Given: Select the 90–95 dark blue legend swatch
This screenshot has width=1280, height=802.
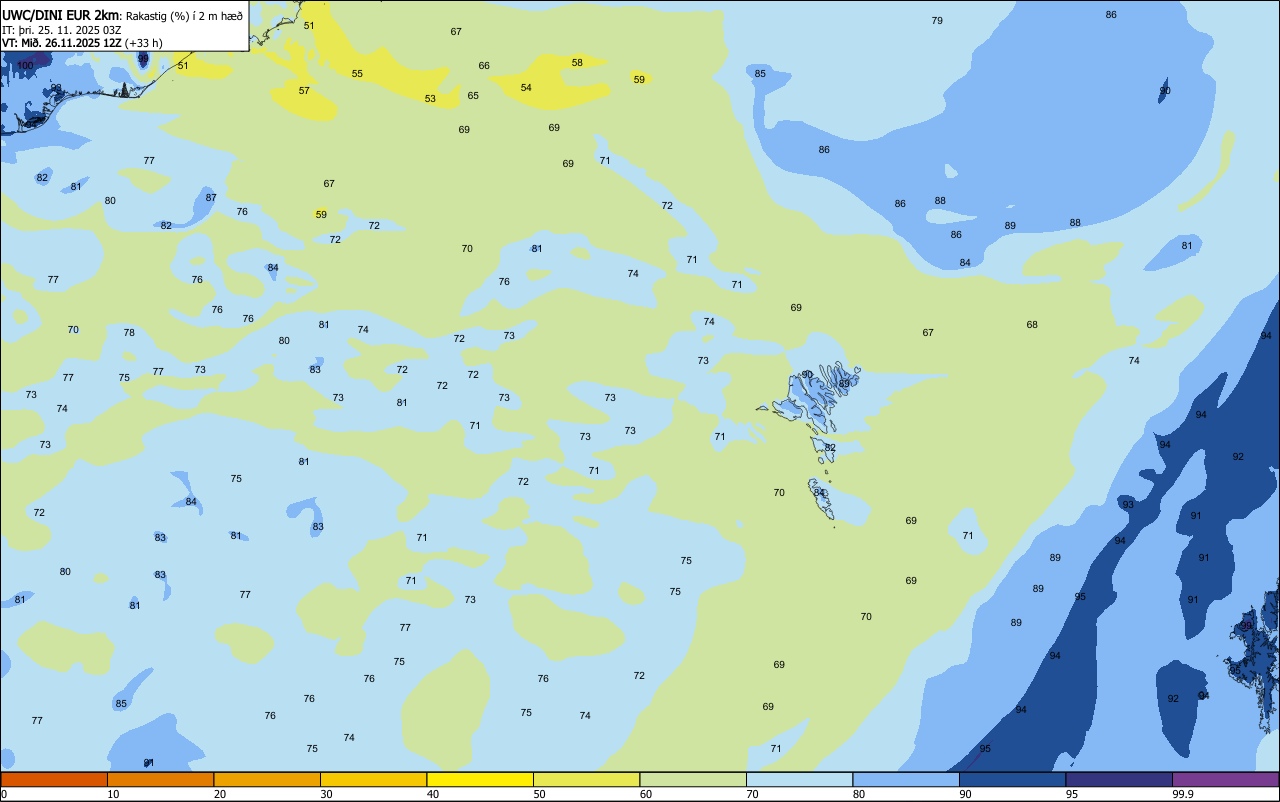Looking at the screenshot, I should pyautogui.click(x=1013, y=779).
